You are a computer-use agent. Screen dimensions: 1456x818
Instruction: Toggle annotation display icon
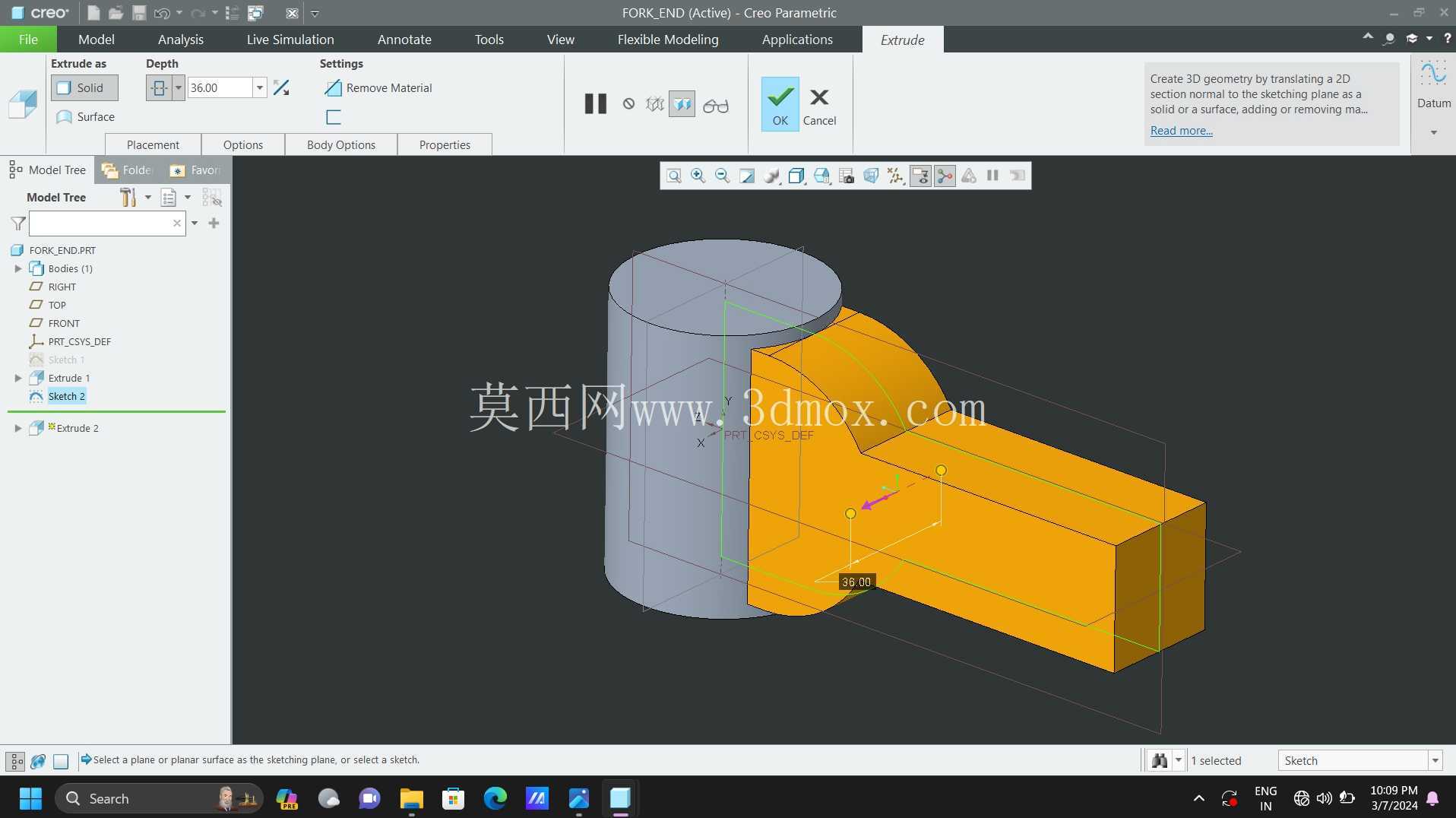[920, 176]
